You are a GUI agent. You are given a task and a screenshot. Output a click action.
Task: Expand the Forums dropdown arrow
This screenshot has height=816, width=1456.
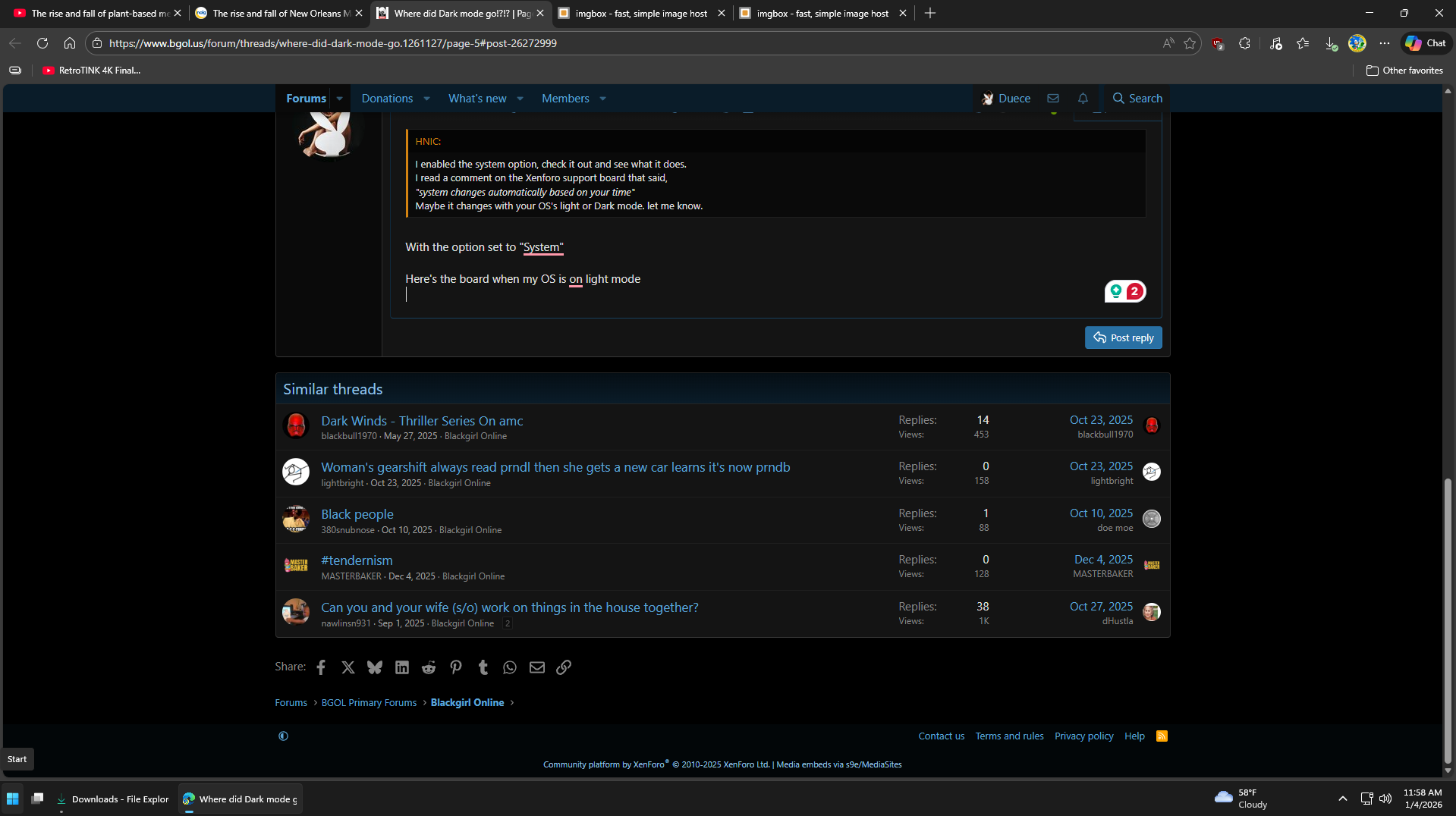tap(340, 99)
